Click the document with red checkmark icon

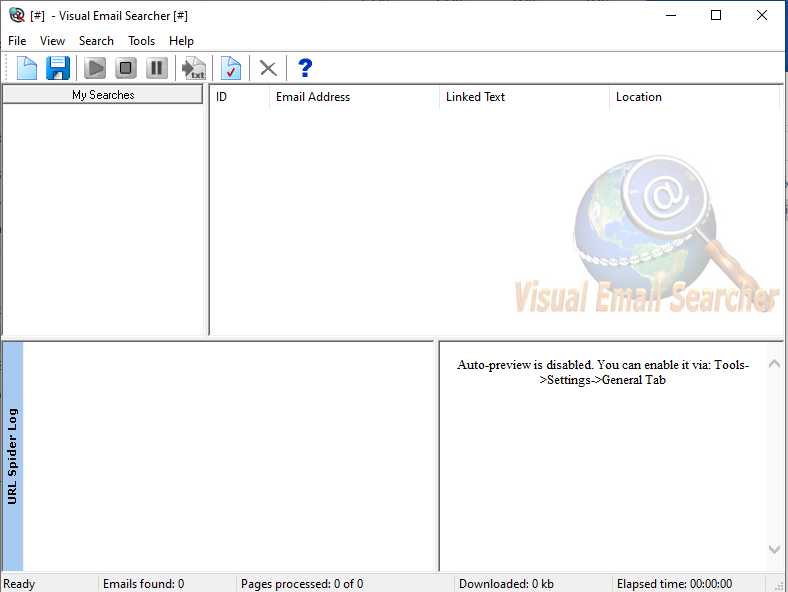tap(231, 68)
